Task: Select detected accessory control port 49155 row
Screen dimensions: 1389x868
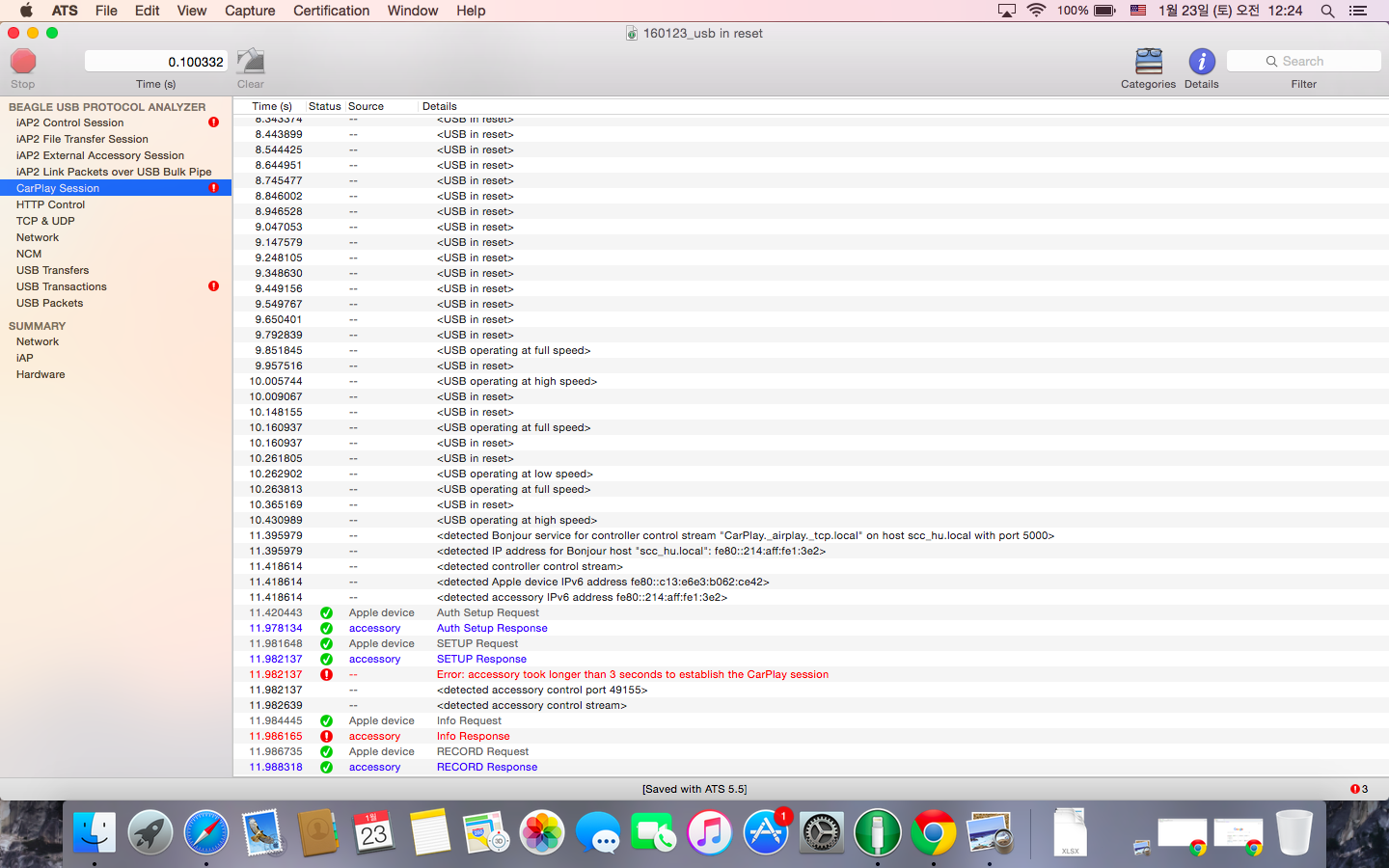Action: (810, 690)
